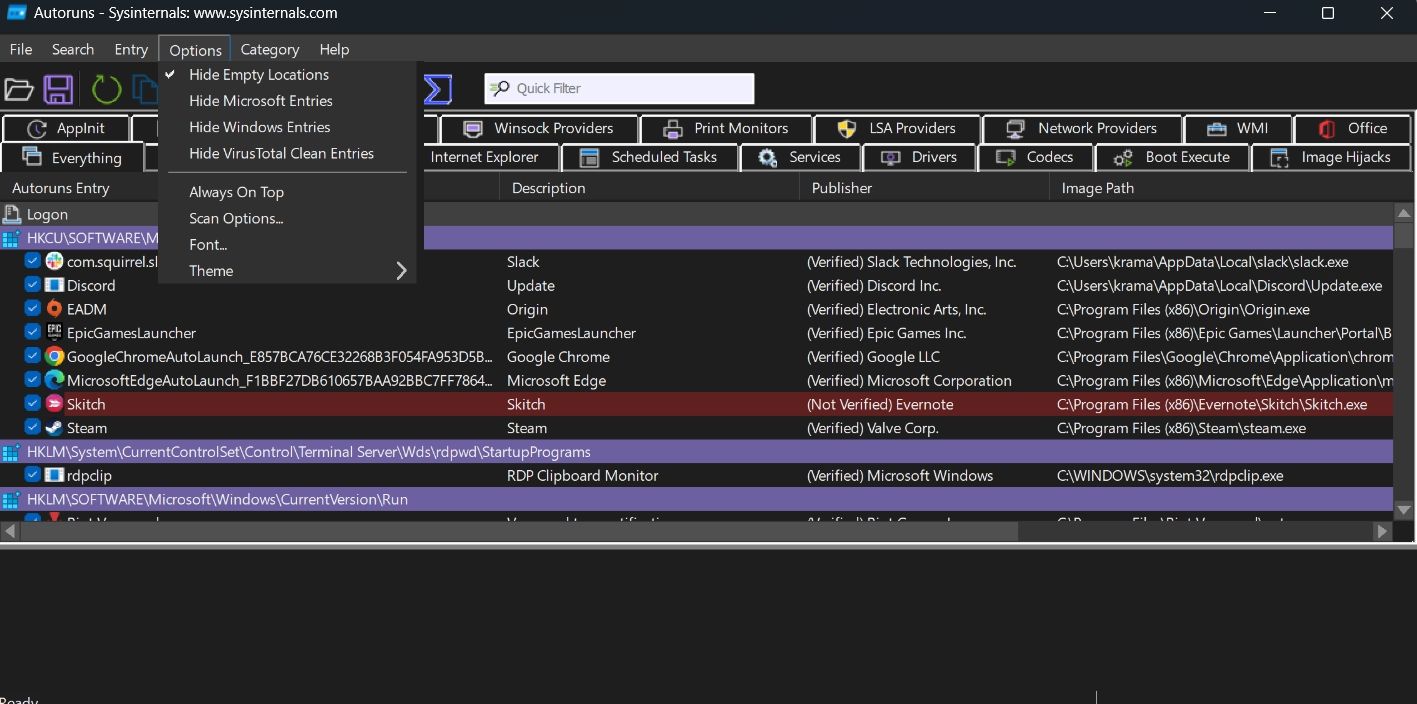This screenshot has width=1417, height=704.
Task: Click the EpicGamesLauncher row icon
Action: point(54,333)
